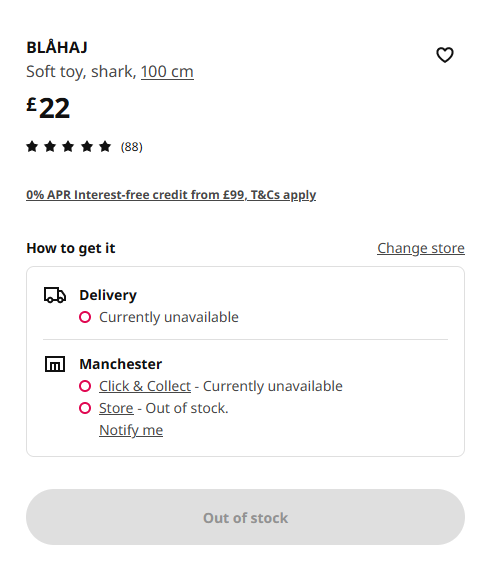500x566 pixels.
Task: Open the Store link for Manchester
Action: tap(116, 408)
